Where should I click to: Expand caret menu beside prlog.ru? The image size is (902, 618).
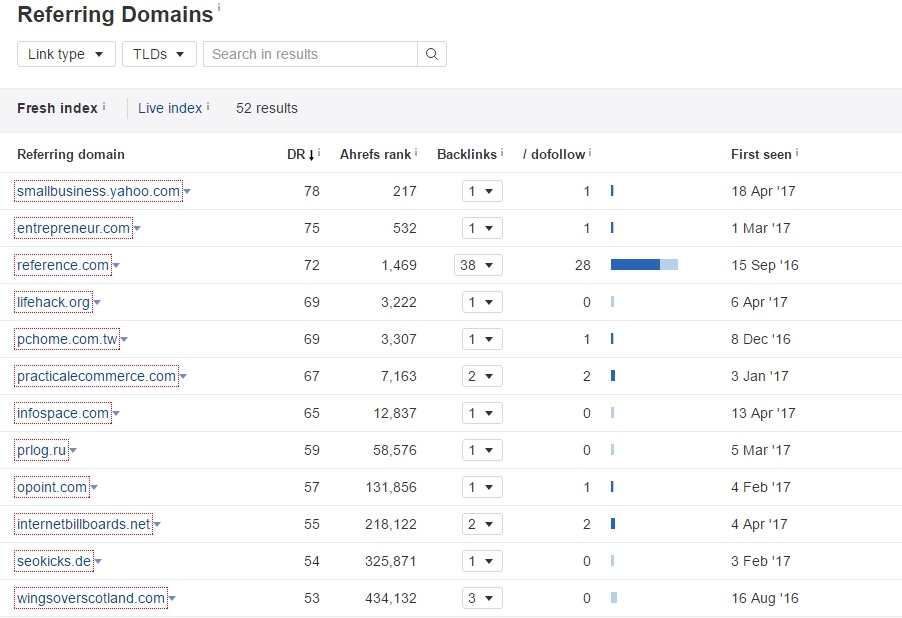click(73, 451)
